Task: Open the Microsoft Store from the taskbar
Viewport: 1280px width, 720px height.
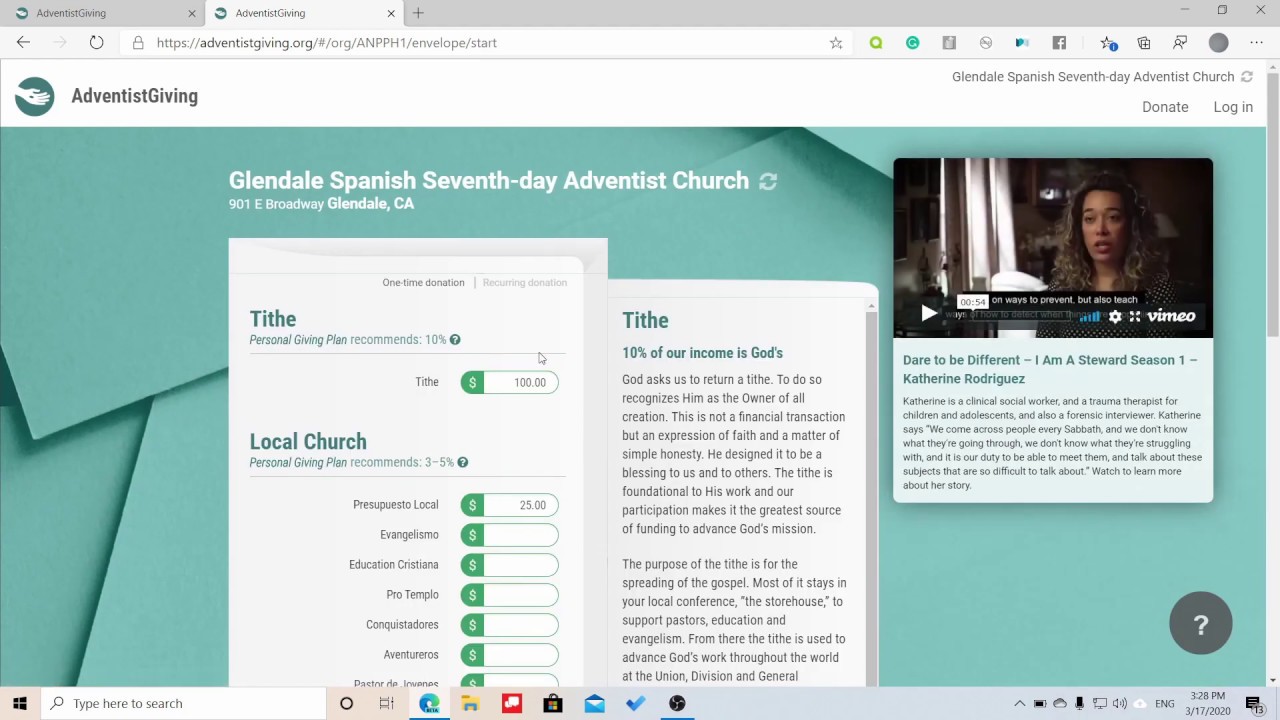Action: (553, 703)
